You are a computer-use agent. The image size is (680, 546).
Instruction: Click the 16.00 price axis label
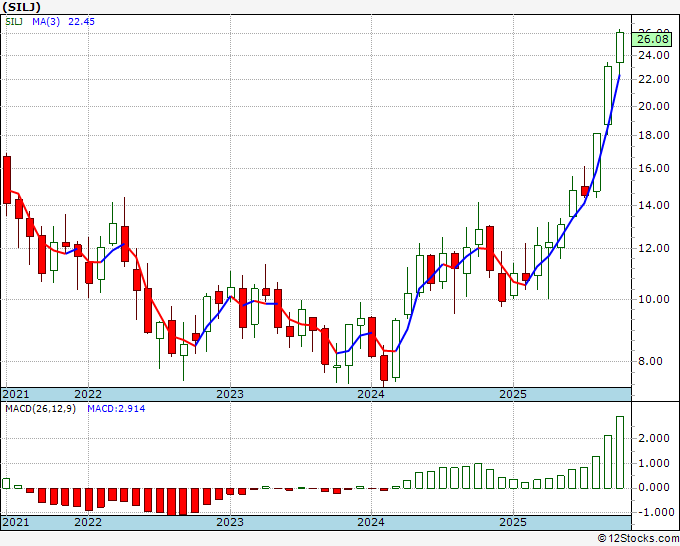click(x=654, y=168)
